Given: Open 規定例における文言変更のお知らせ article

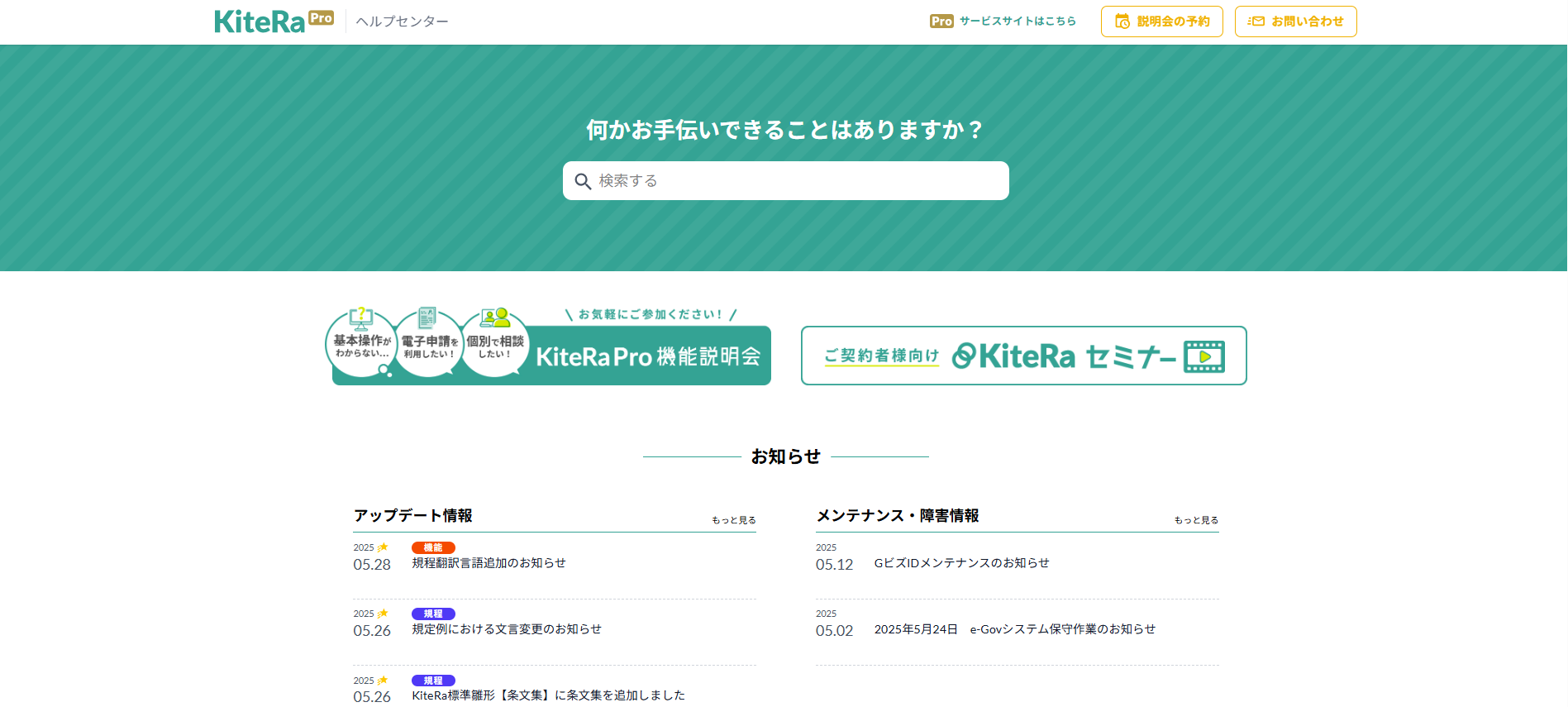Looking at the screenshot, I should click(507, 629).
